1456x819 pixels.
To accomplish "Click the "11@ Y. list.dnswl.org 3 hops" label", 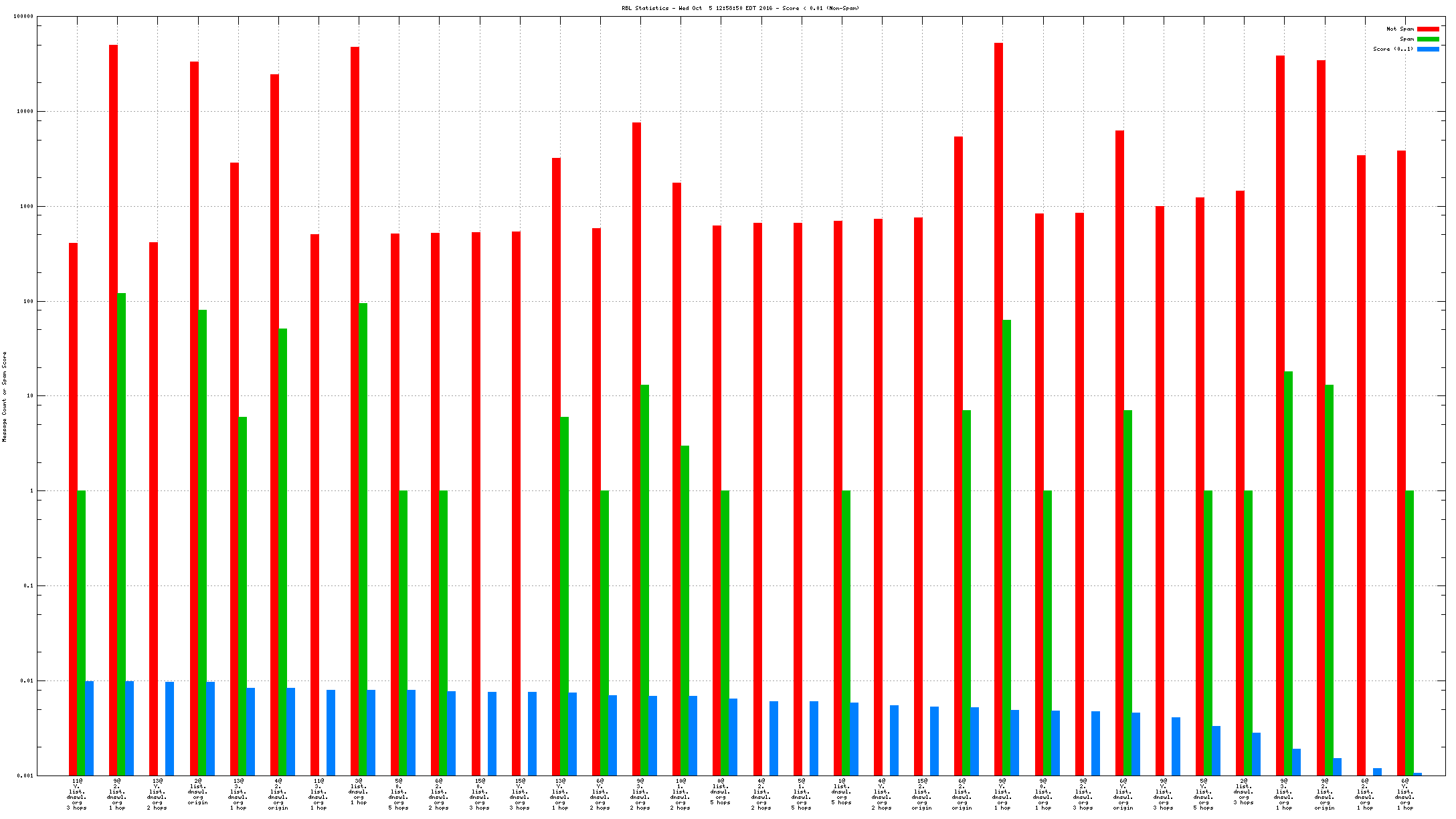I will (77, 794).
